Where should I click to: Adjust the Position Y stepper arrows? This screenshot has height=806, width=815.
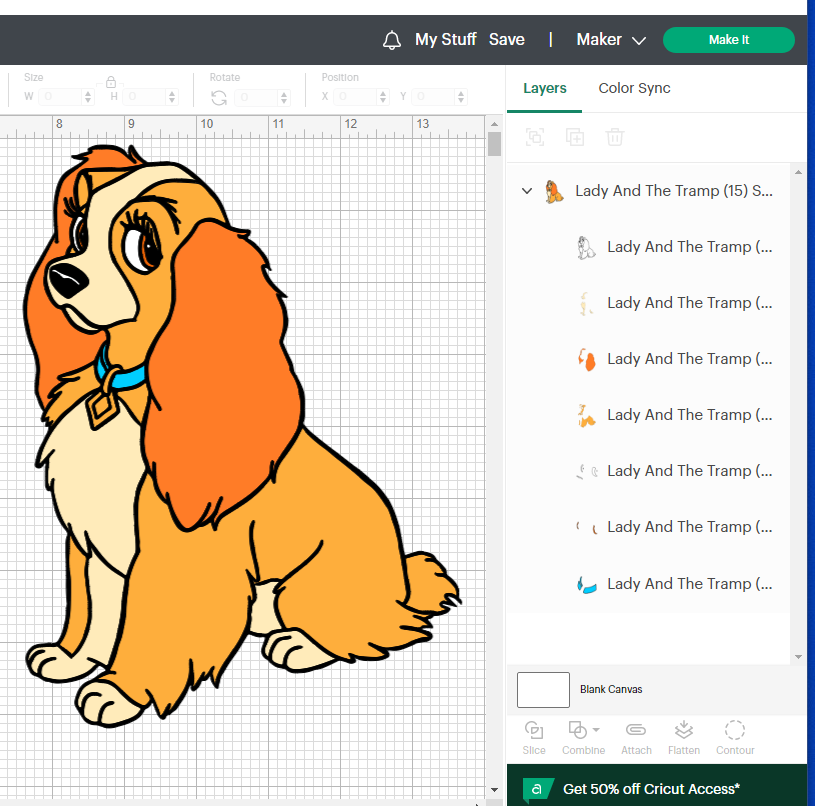[461, 97]
